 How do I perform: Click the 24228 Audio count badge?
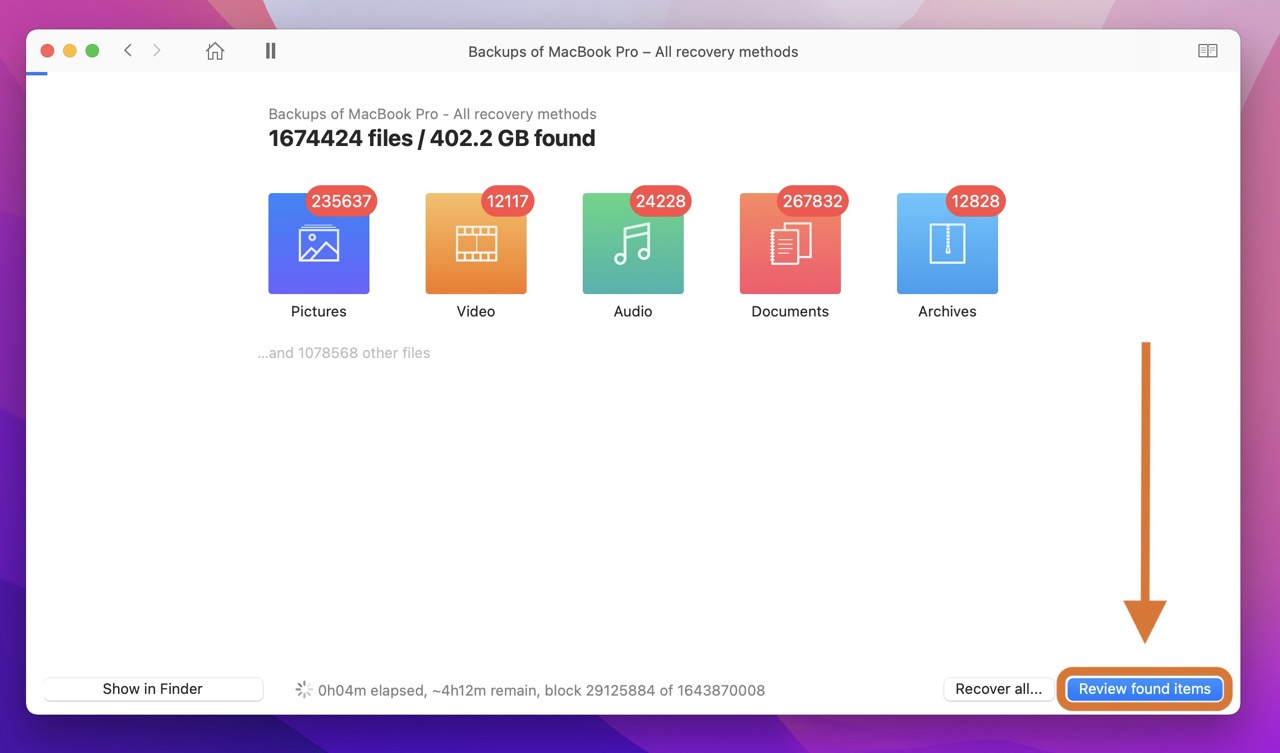661,201
